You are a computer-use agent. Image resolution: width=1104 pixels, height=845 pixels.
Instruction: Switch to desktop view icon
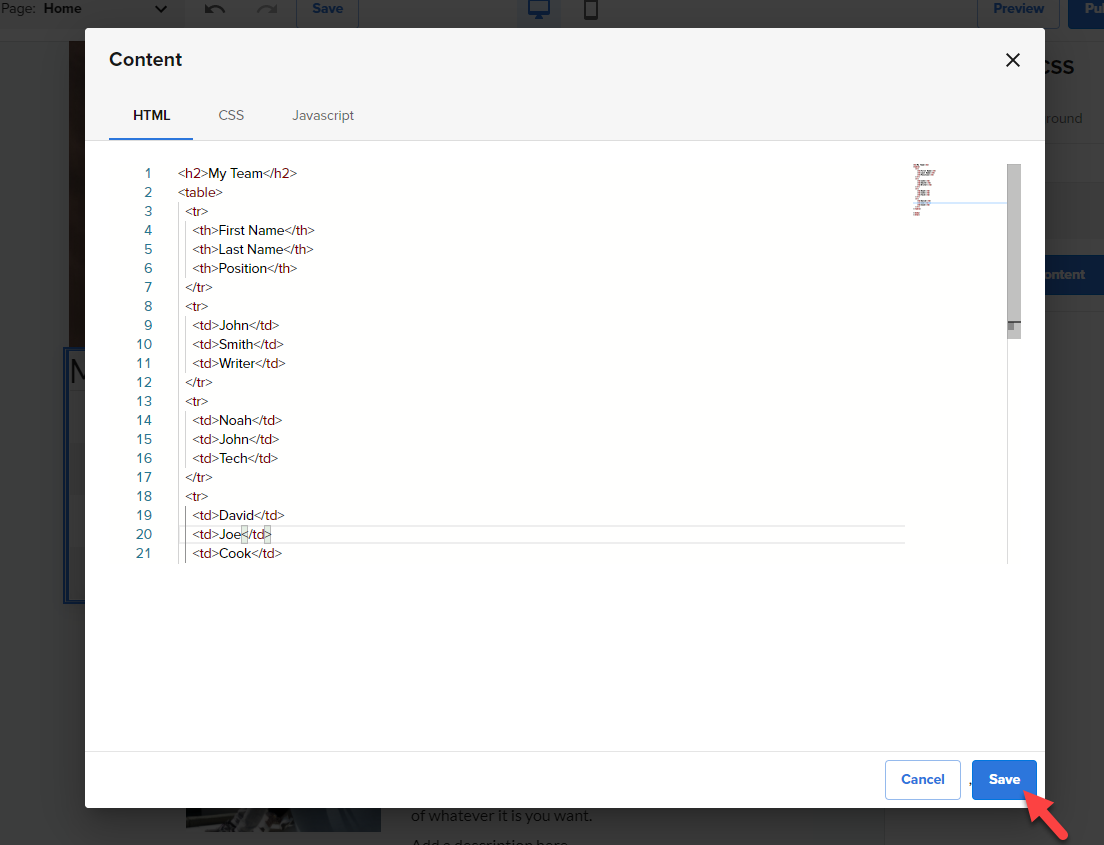pyautogui.click(x=539, y=10)
